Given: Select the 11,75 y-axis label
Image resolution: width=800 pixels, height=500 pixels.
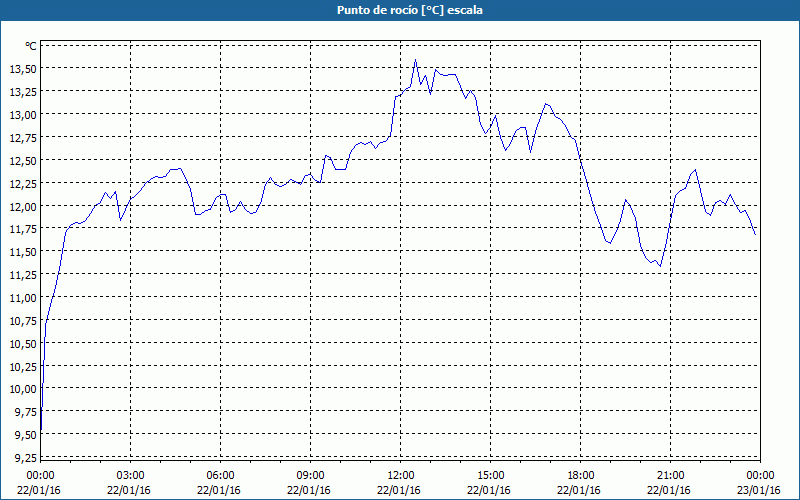Looking at the screenshot, I should (x=23, y=230).
